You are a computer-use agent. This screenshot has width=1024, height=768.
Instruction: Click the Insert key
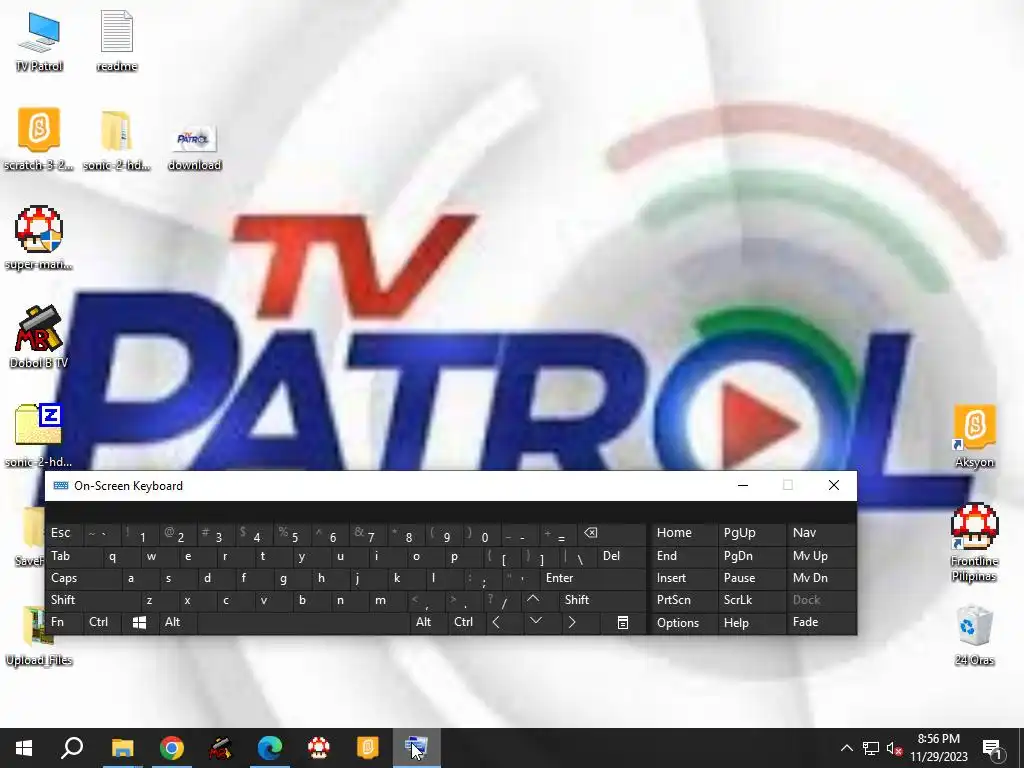[x=683, y=578]
